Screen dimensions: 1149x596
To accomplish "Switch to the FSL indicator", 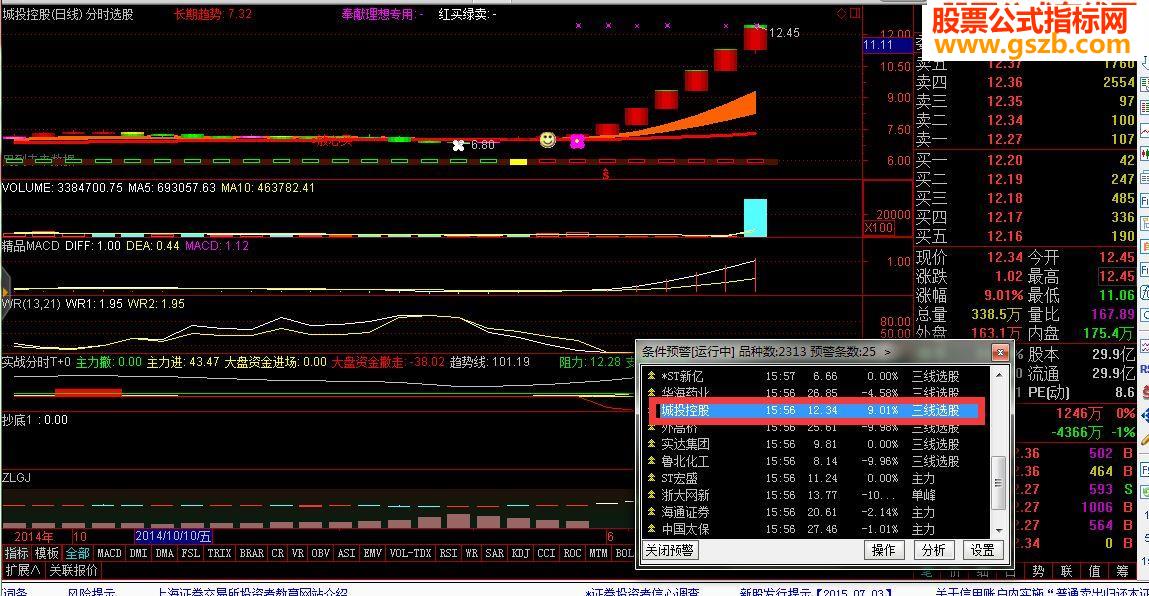I will [x=191, y=553].
